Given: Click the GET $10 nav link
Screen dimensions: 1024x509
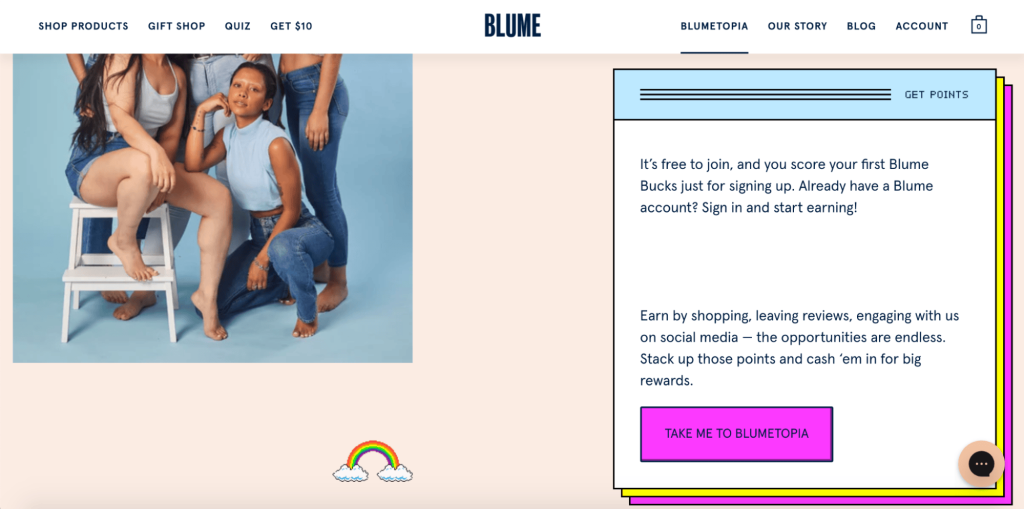Looking at the screenshot, I should [291, 26].
